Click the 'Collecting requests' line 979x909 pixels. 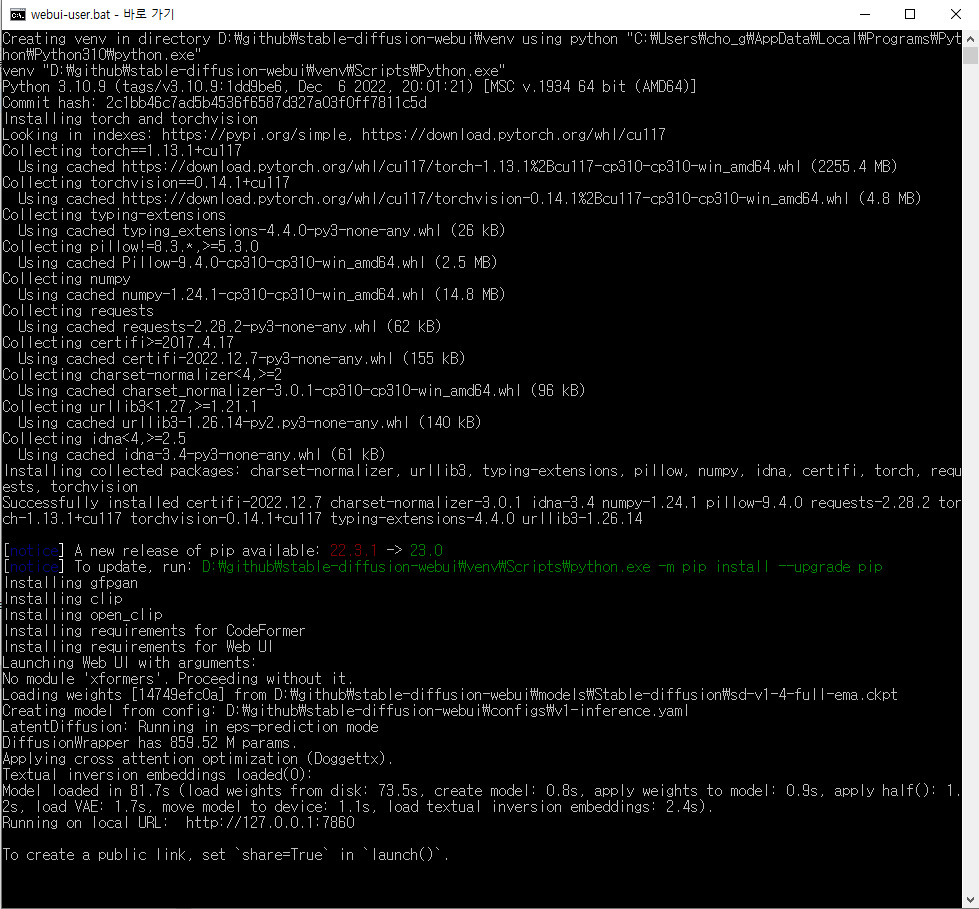pyautogui.click(x=78, y=310)
